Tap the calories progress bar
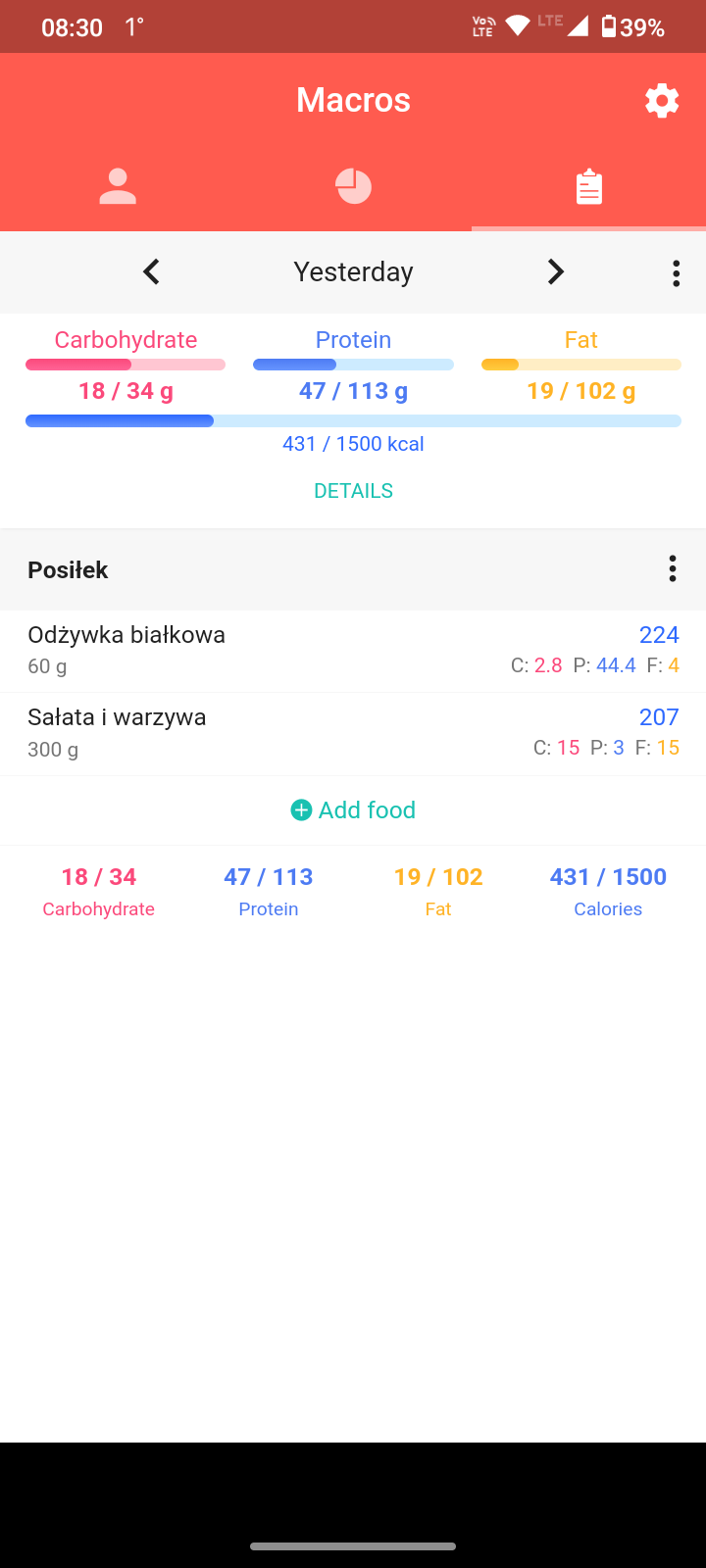Viewport: 706px width, 1568px height. 353,421
